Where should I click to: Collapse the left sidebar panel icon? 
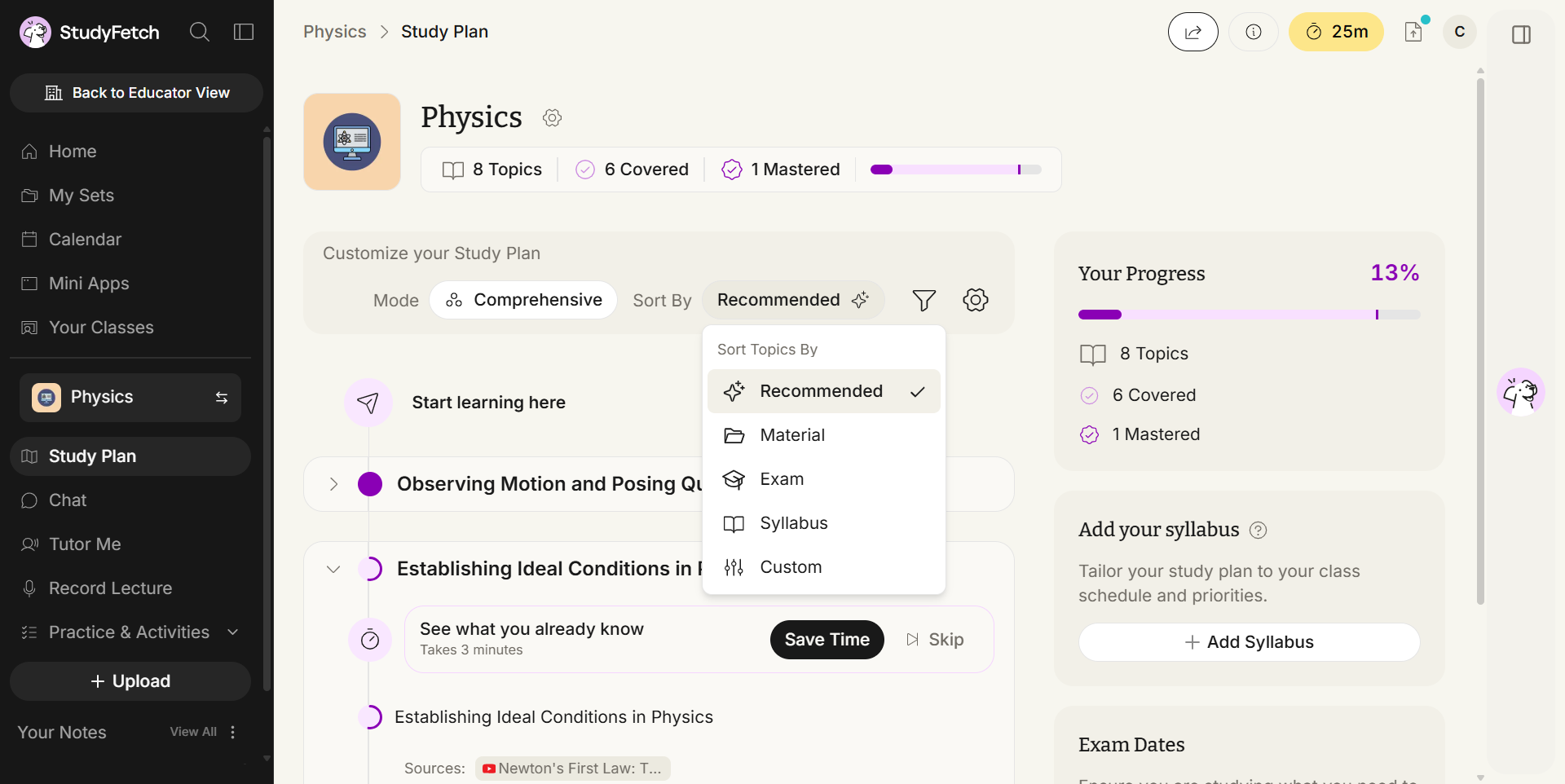(244, 32)
